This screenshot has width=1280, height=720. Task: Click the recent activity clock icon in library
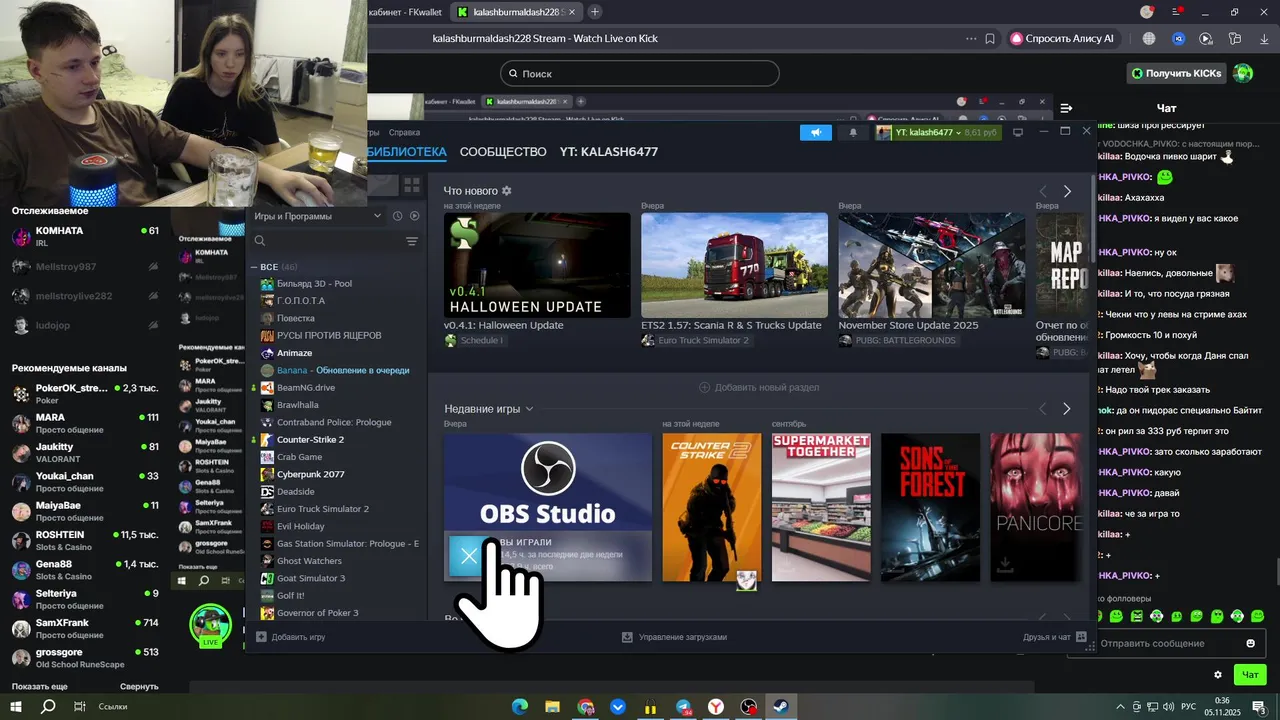(397, 216)
